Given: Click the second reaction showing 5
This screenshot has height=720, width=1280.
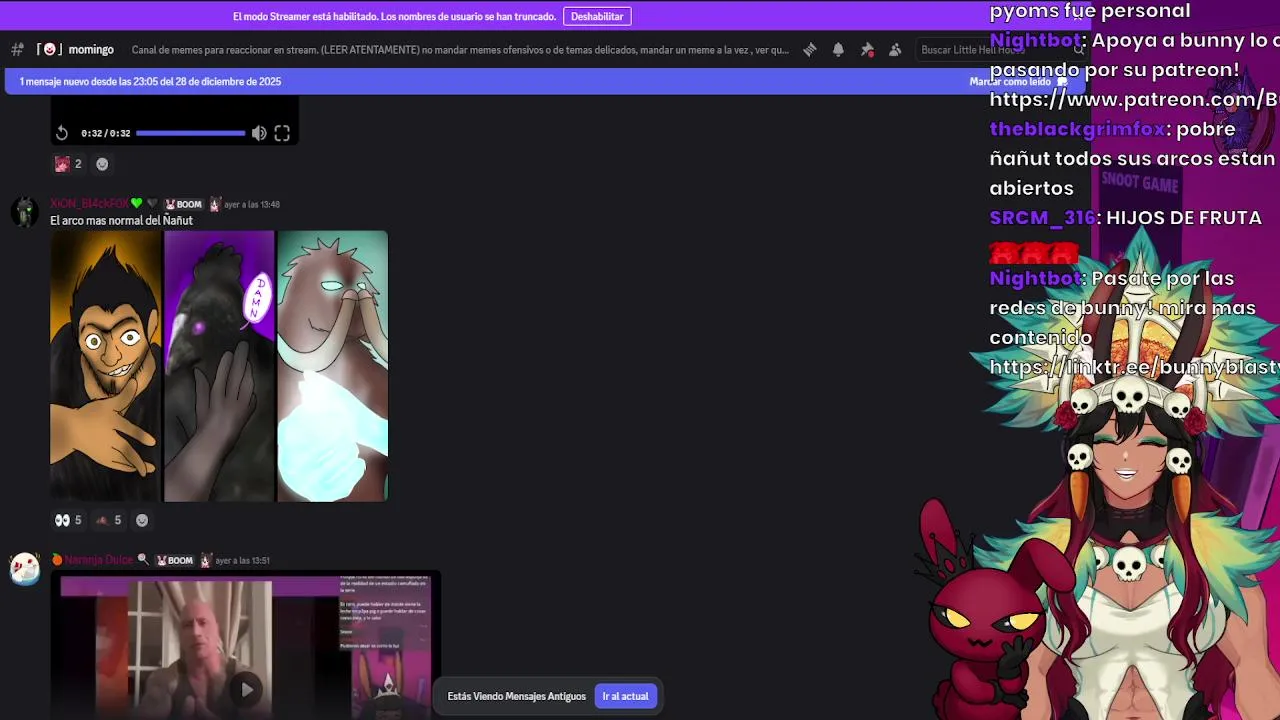Looking at the screenshot, I should 108,520.
